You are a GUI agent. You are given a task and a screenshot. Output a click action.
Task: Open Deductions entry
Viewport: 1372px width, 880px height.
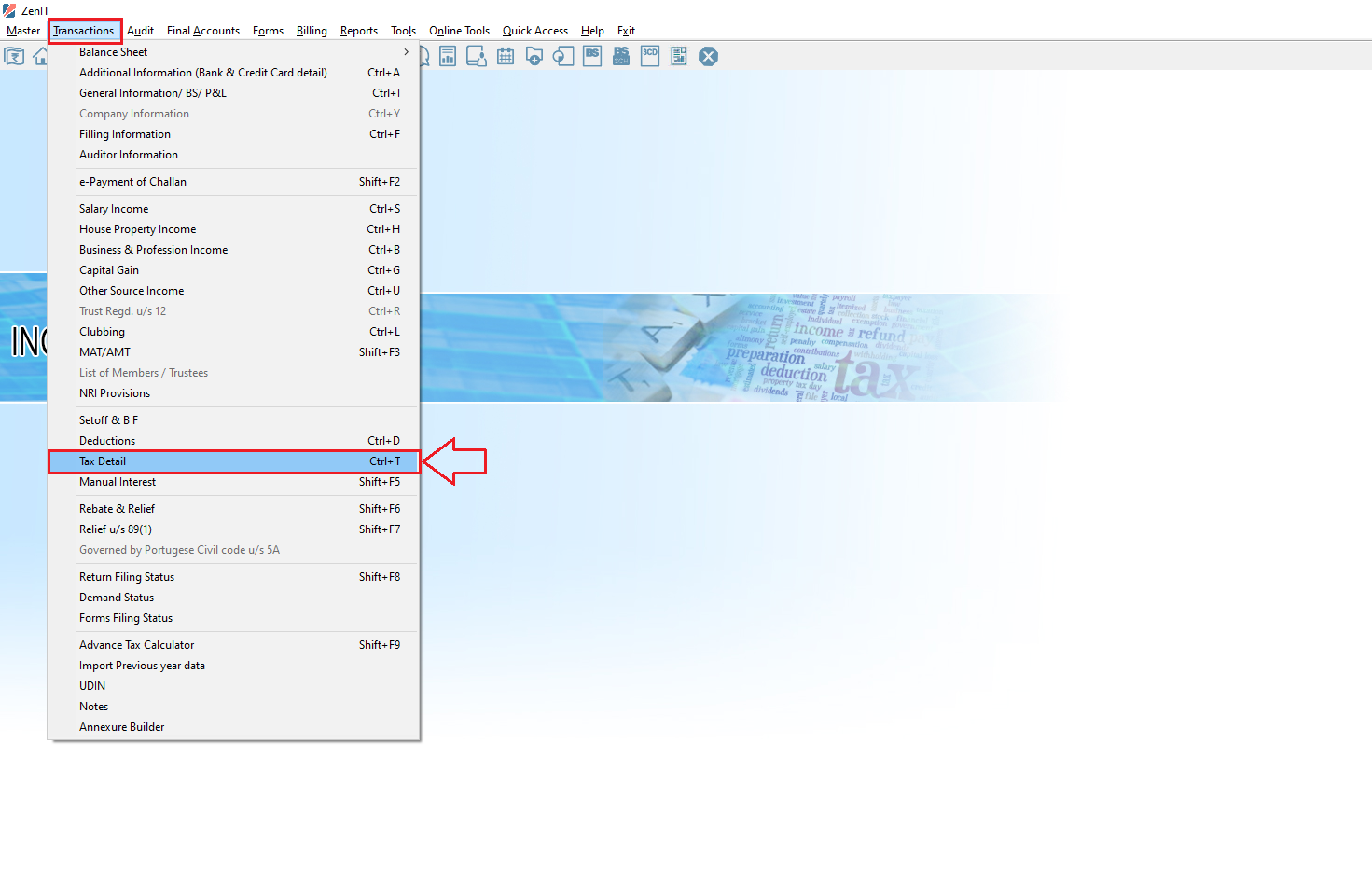(233, 441)
